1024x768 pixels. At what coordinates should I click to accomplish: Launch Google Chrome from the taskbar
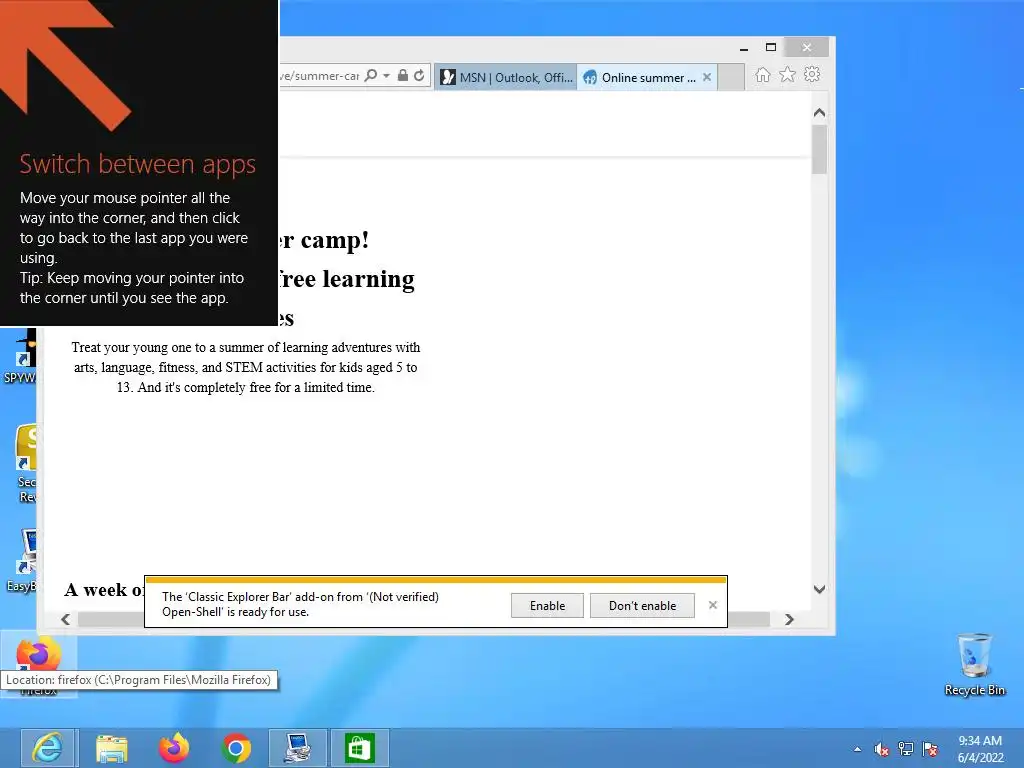pos(236,748)
